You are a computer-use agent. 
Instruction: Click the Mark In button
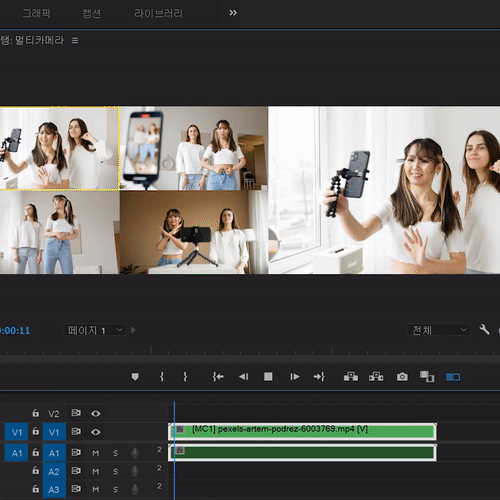(162, 377)
